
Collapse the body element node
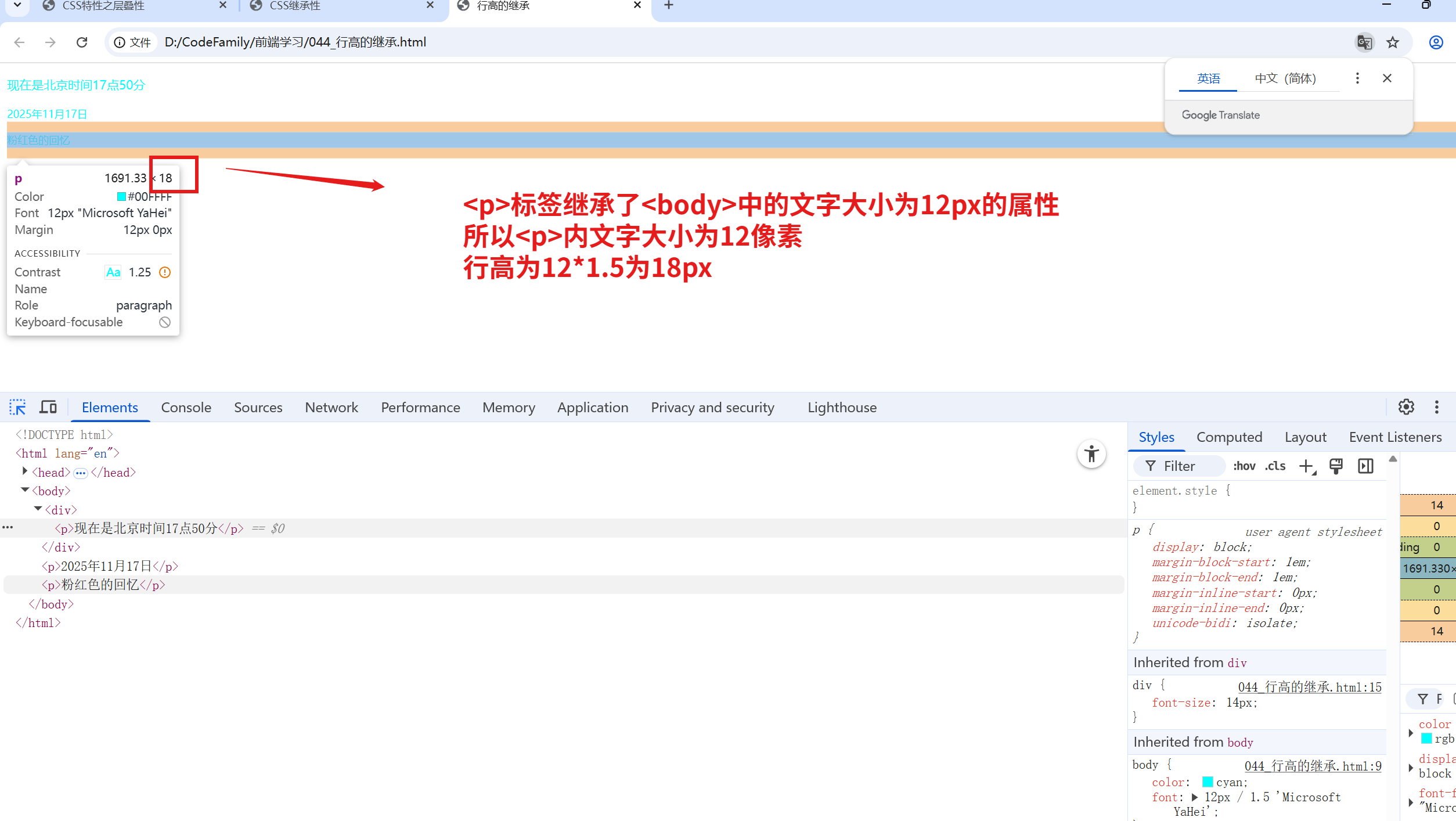[x=25, y=490]
